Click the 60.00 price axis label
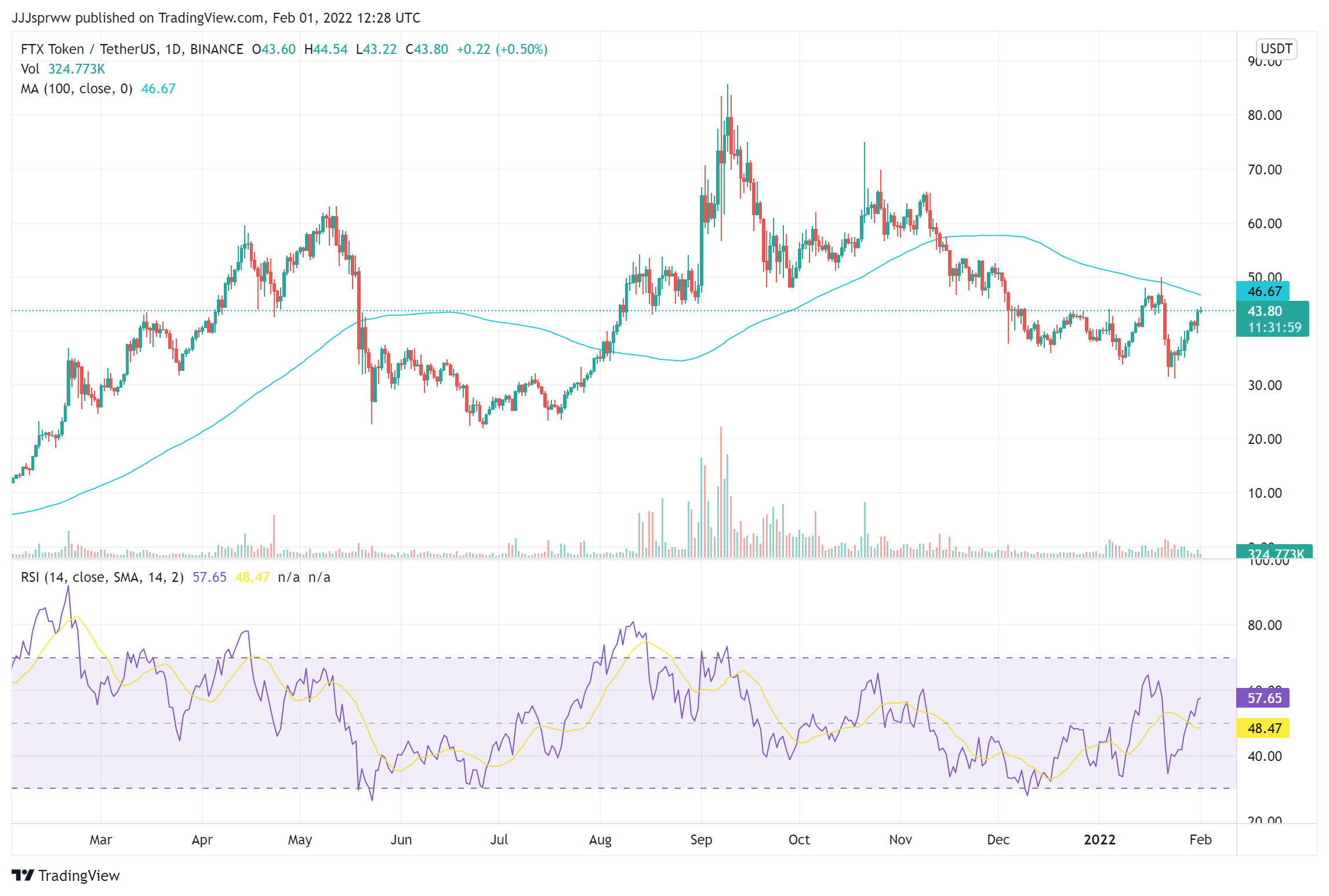Viewport: 1329px width, 896px height. tap(1265, 224)
